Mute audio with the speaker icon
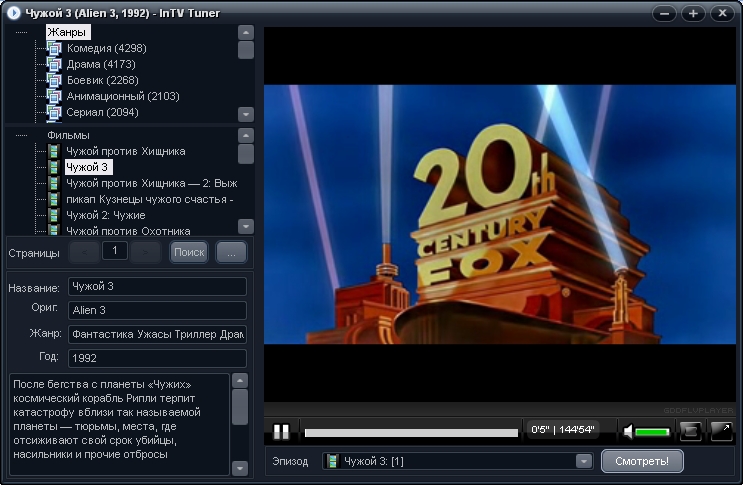Viewport: 743px width, 485px height. pos(628,431)
